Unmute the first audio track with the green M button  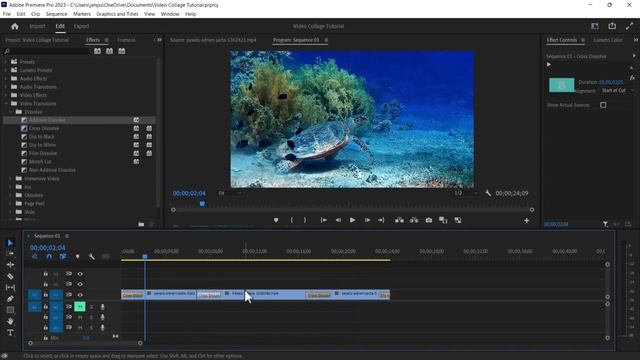[80, 306]
